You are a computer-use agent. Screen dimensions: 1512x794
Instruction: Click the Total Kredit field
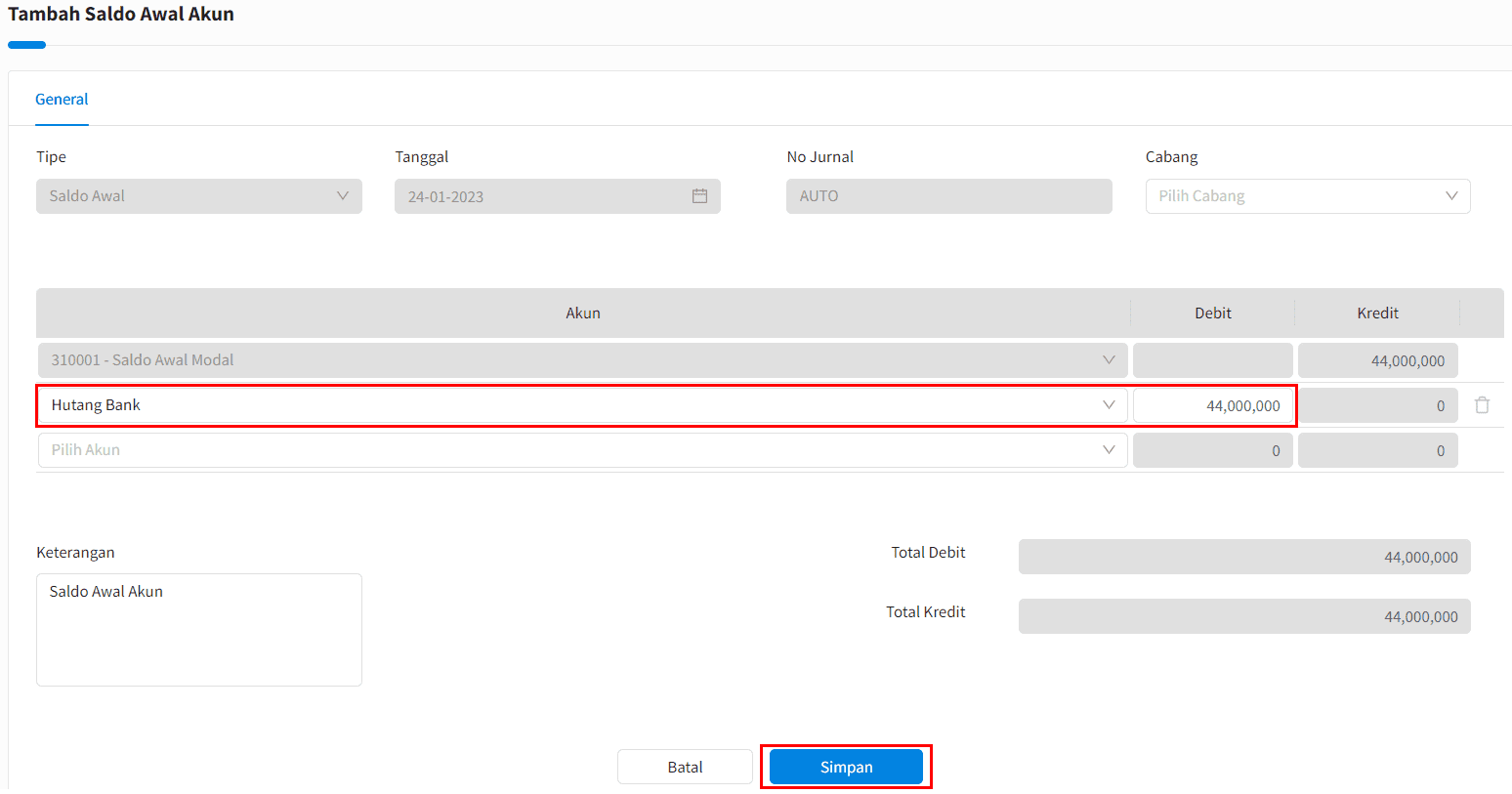click(x=1244, y=616)
